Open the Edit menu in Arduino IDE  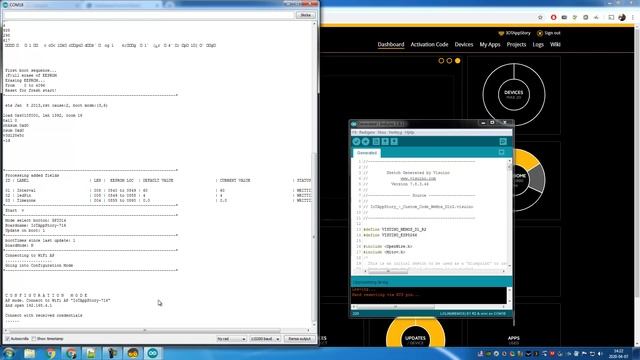click(367, 133)
